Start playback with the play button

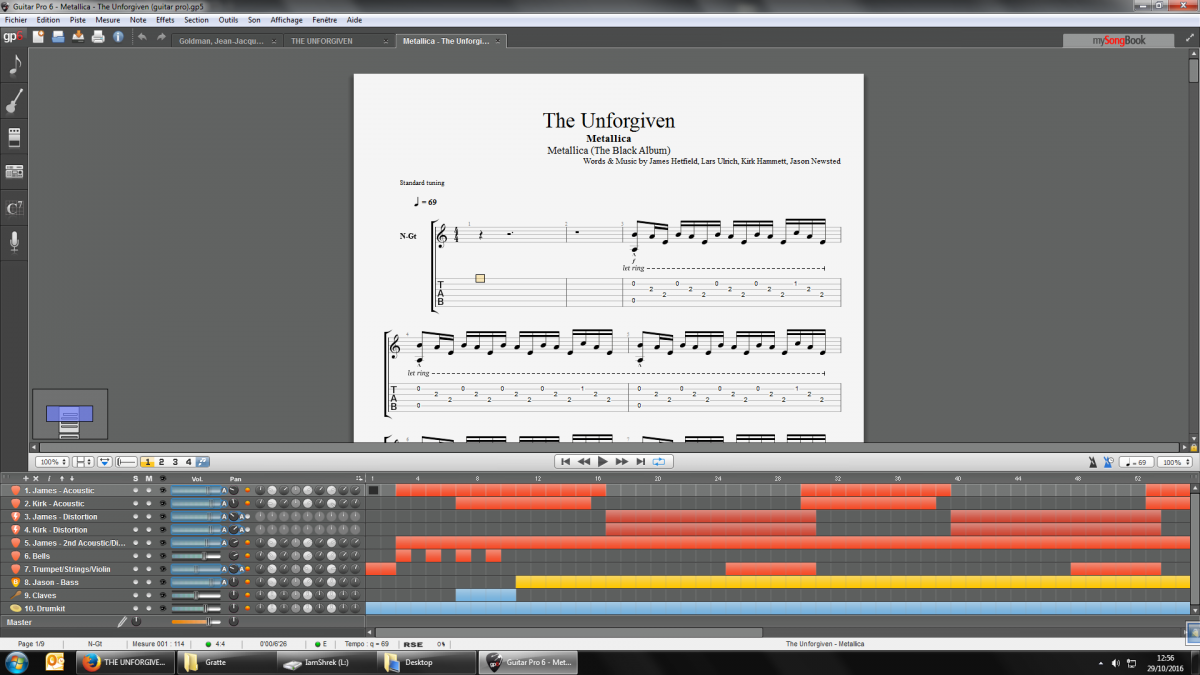pyautogui.click(x=602, y=462)
